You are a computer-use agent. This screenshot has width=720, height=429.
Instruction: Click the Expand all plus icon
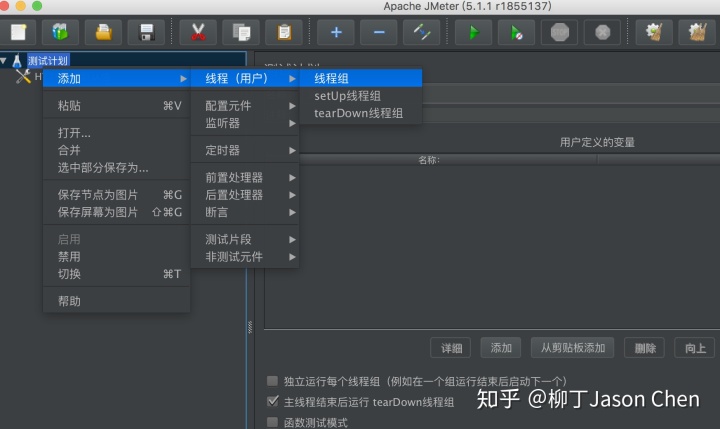[336, 32]
